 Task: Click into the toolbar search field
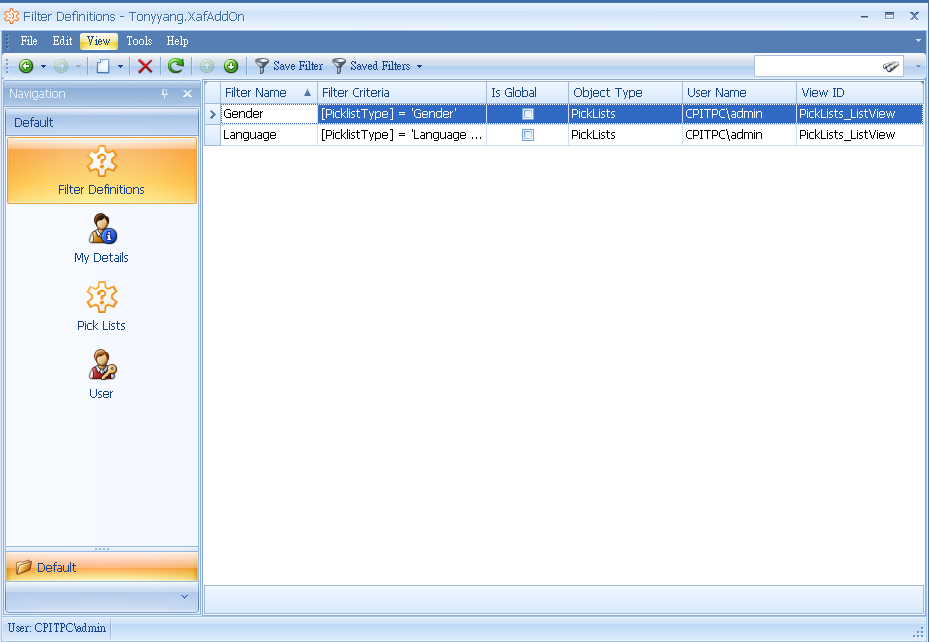pyautogui.click(x=818, y=66)
